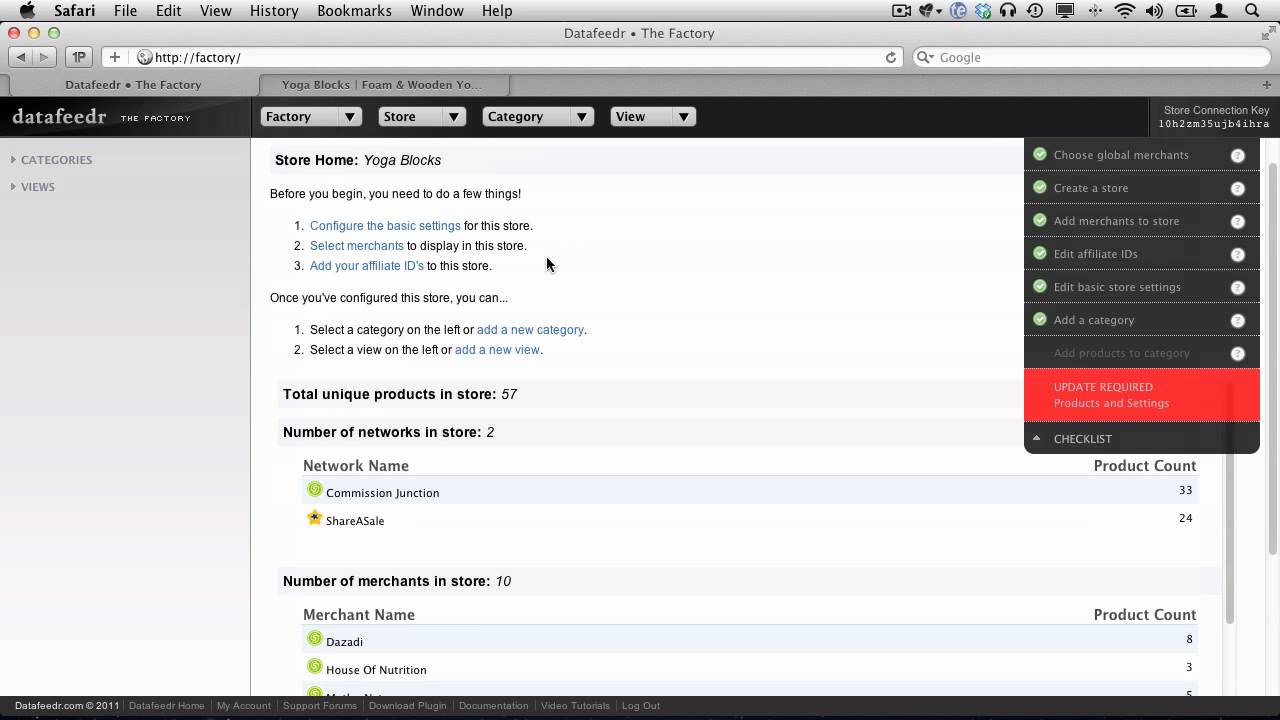1280x720 pixels.
Task: Click green checkmark beside Choose global merchants
Action: click(x=1040, y=154)
